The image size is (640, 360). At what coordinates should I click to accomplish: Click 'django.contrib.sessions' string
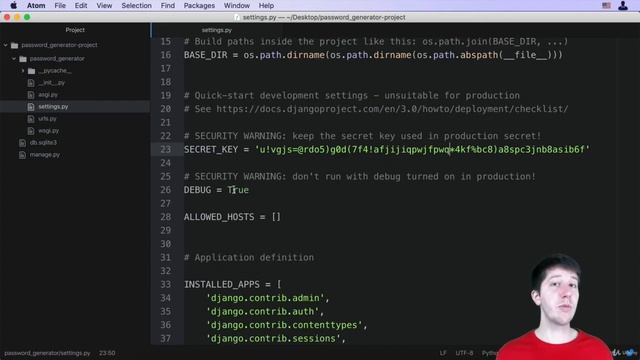pos(273,338)
